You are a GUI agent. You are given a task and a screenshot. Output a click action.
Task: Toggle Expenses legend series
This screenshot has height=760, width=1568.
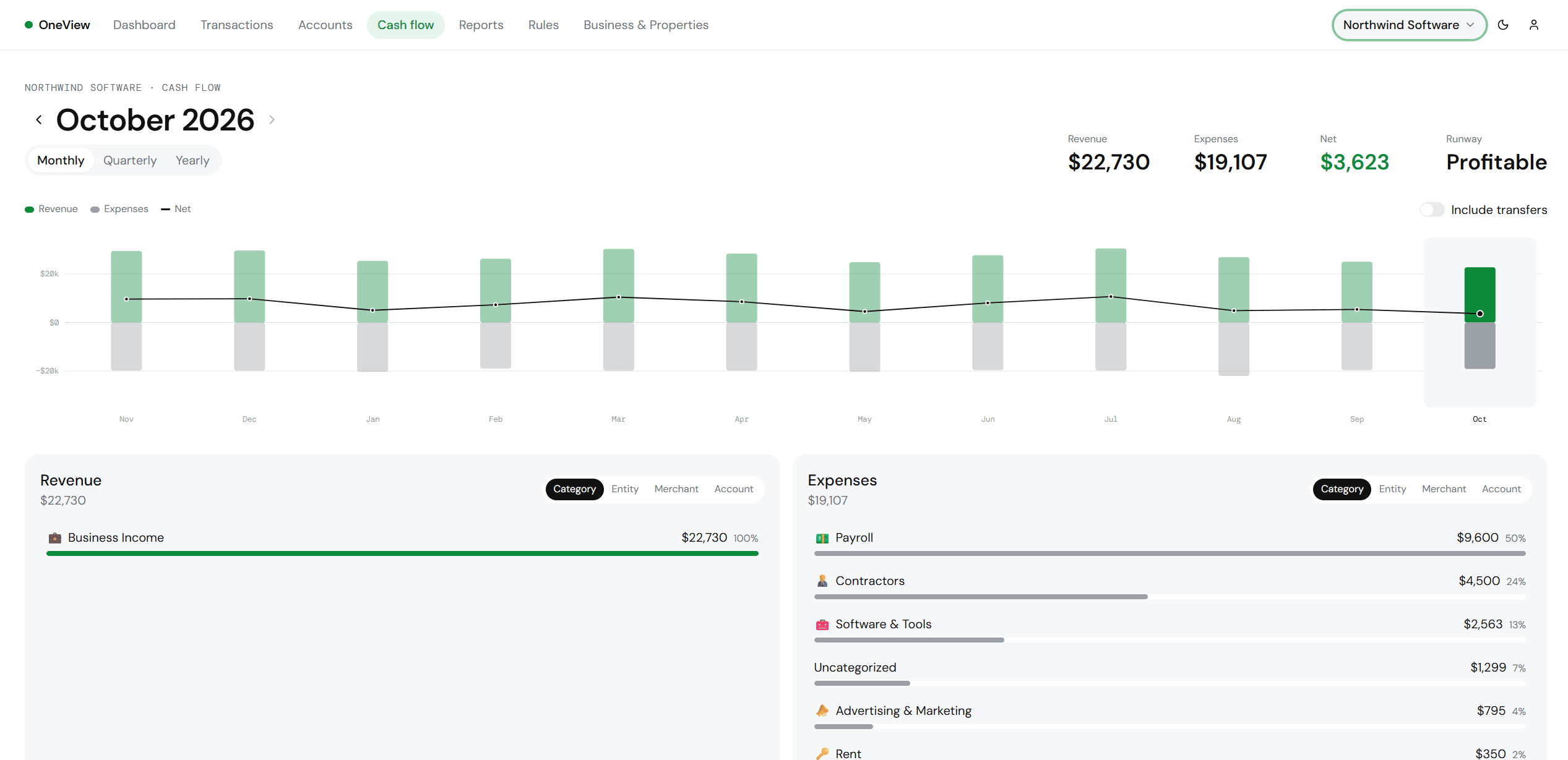click(x=119, y=209)
